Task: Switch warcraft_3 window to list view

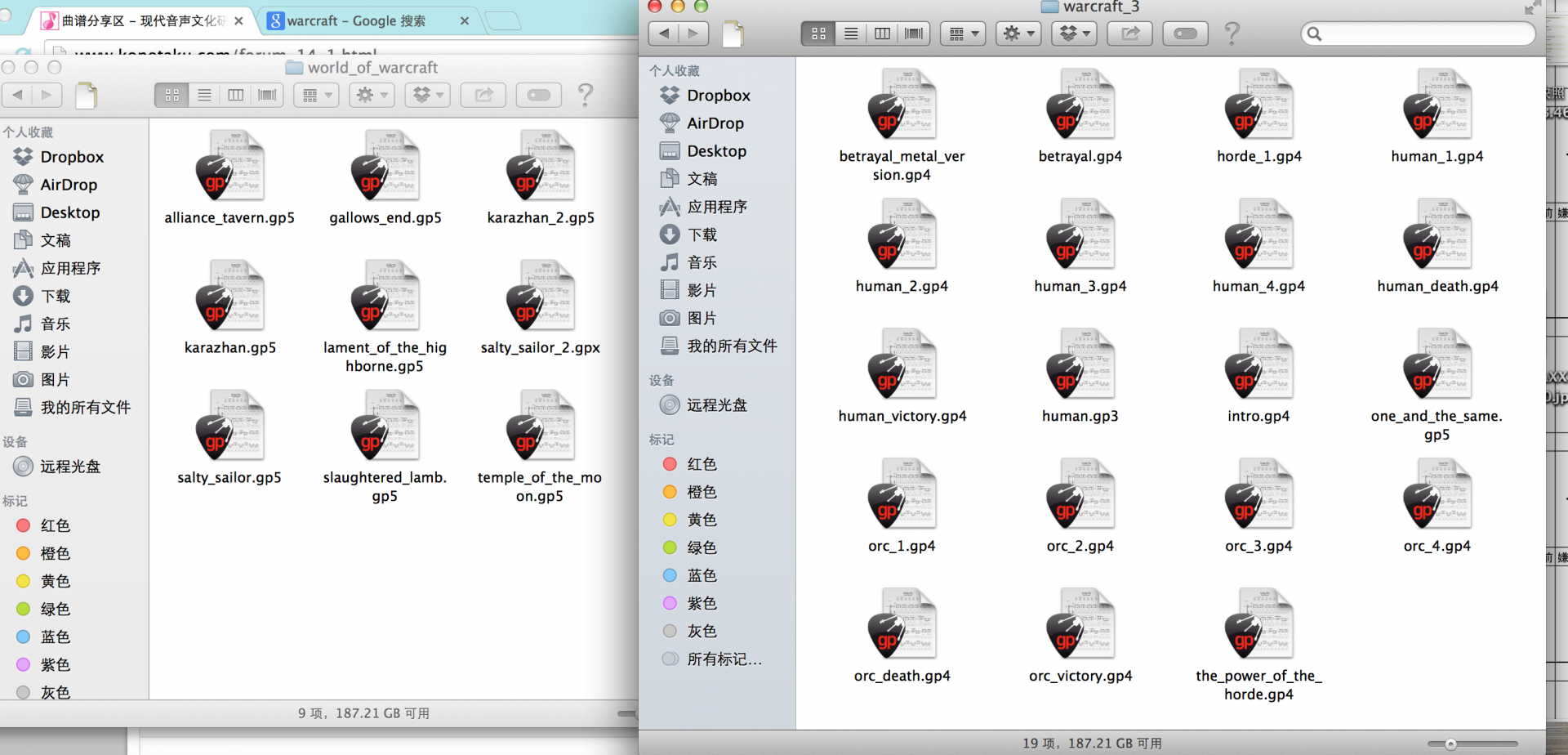Action: pyautogui.click(x=850, y=34)
